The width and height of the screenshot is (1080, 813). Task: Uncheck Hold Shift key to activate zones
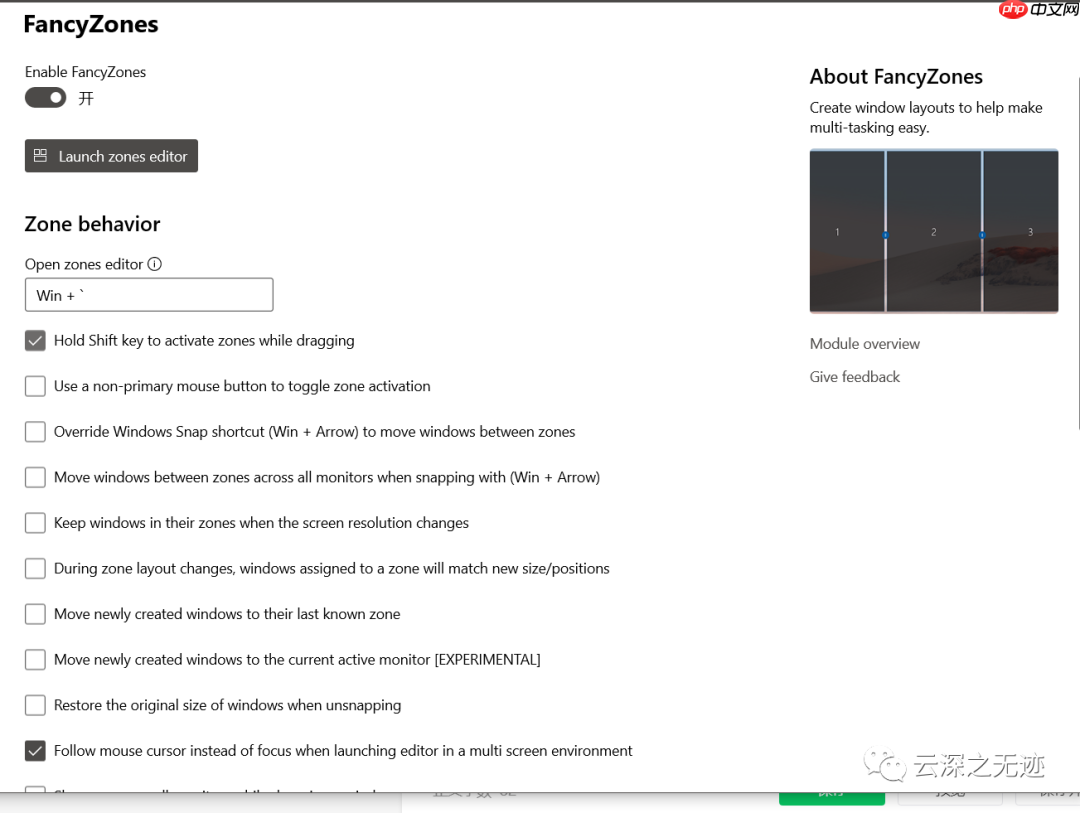pyautogui.click(x=35, y=340)
